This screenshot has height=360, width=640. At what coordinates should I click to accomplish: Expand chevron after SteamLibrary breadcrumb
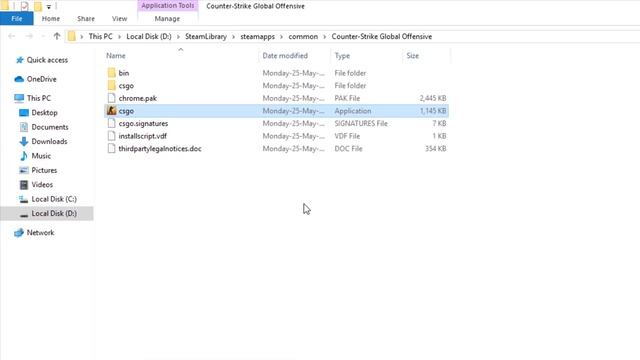tap(233, 37)
